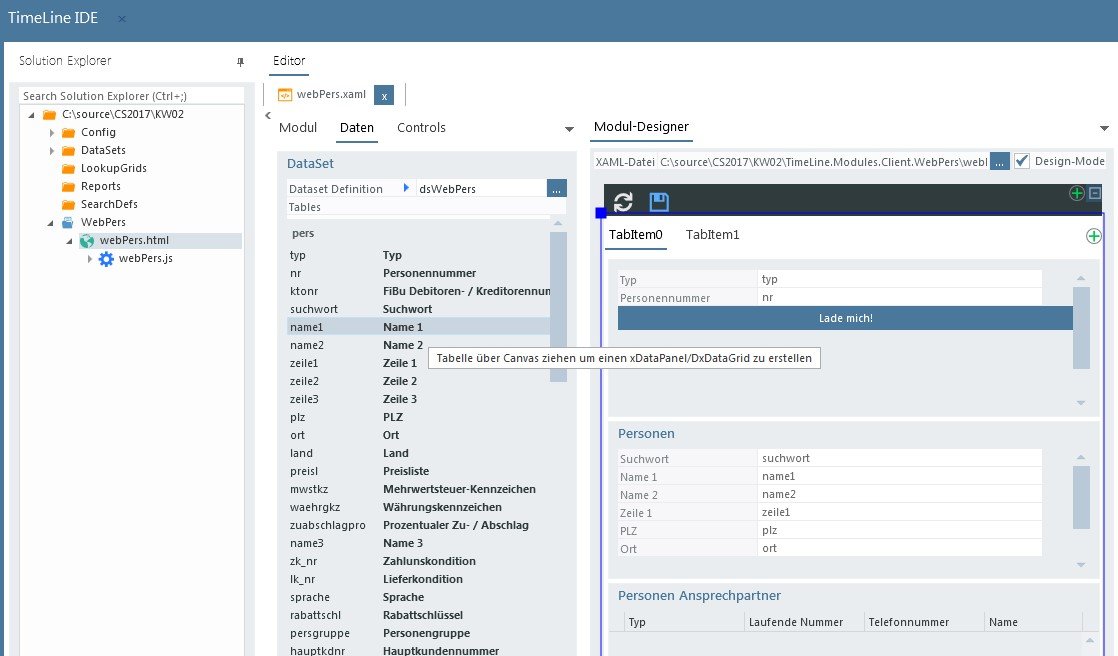Pin the Solution Explorer panel
1118x656 pixels.
click(240, 62)
